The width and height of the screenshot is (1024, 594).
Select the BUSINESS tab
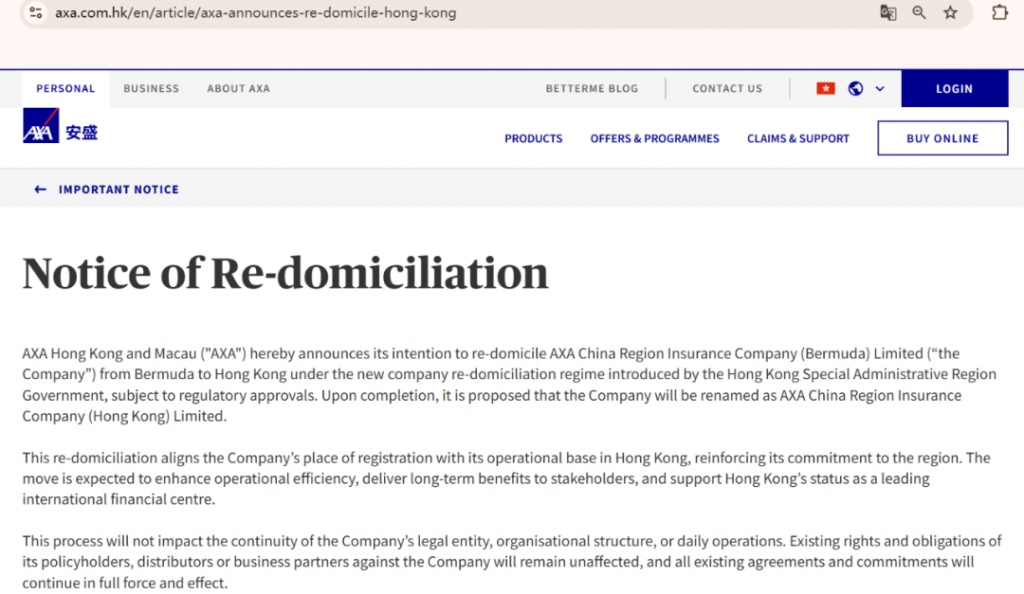pos(151,89)
